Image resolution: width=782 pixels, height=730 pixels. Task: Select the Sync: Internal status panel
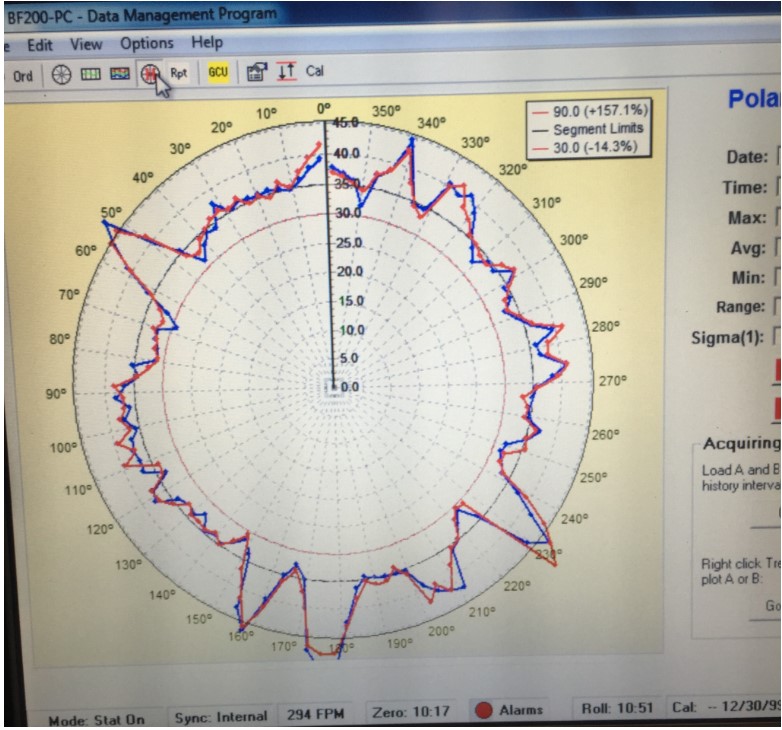(x=220, y=716)
